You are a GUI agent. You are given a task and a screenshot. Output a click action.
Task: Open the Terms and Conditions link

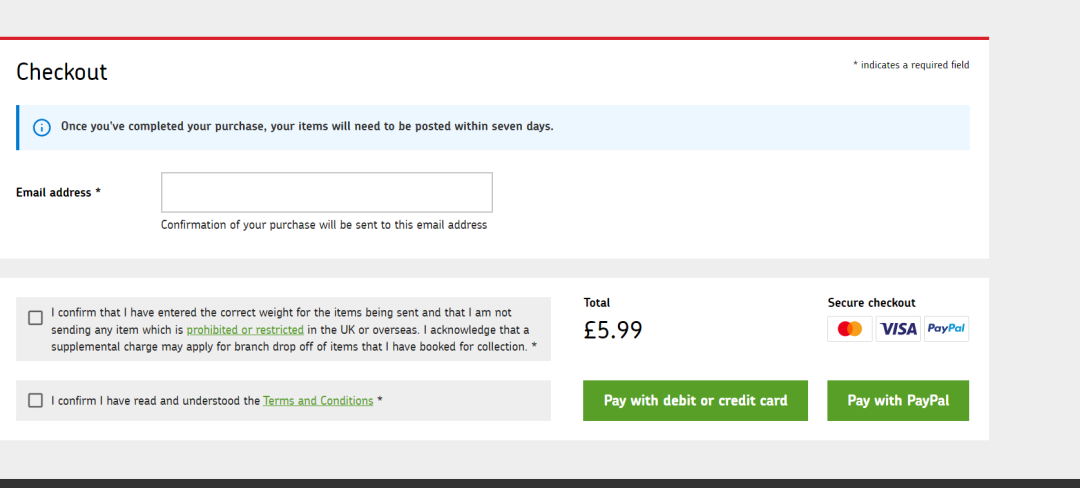318,401
